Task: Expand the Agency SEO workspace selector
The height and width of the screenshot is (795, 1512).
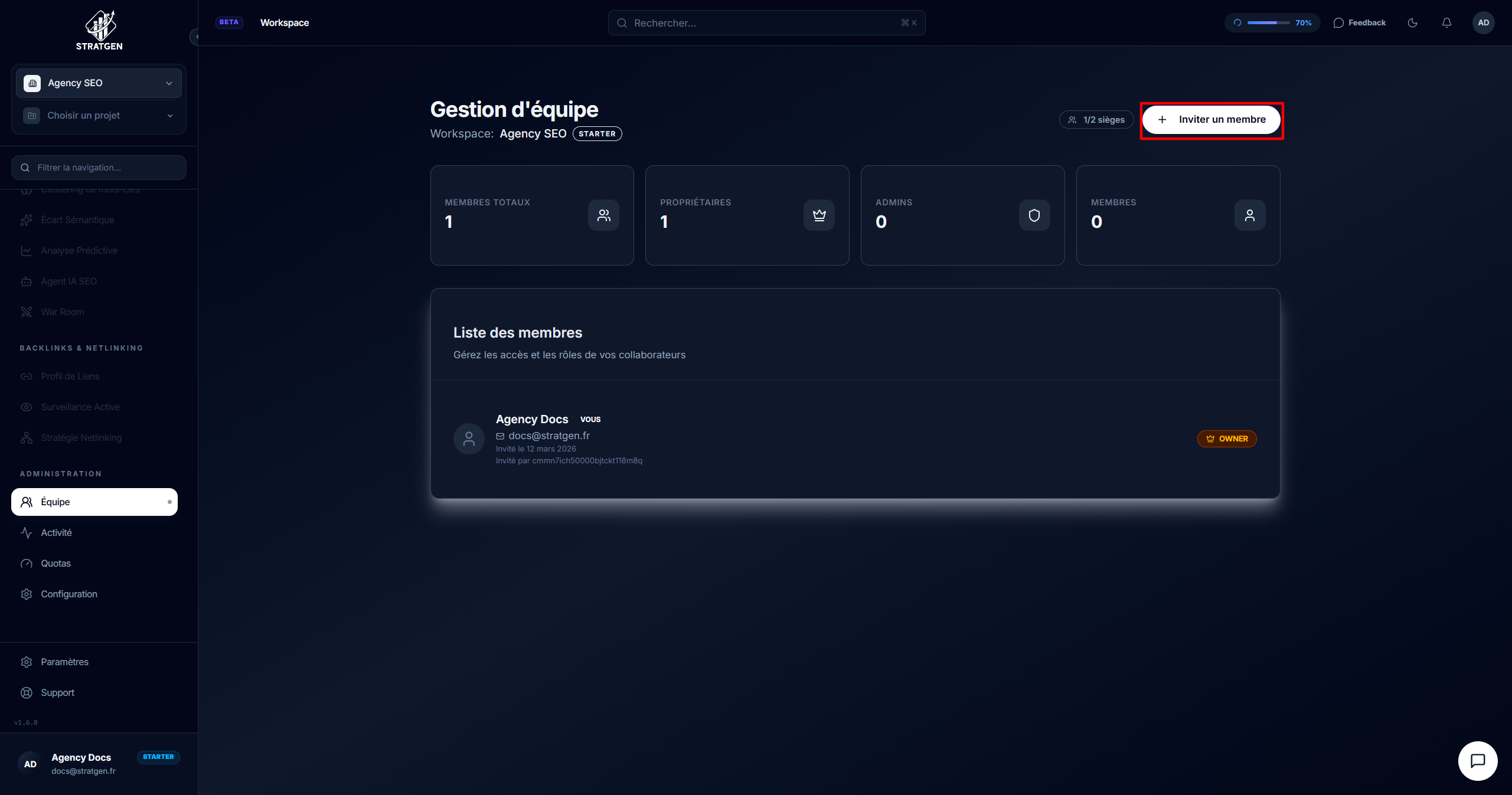Action: click(169, 83)
